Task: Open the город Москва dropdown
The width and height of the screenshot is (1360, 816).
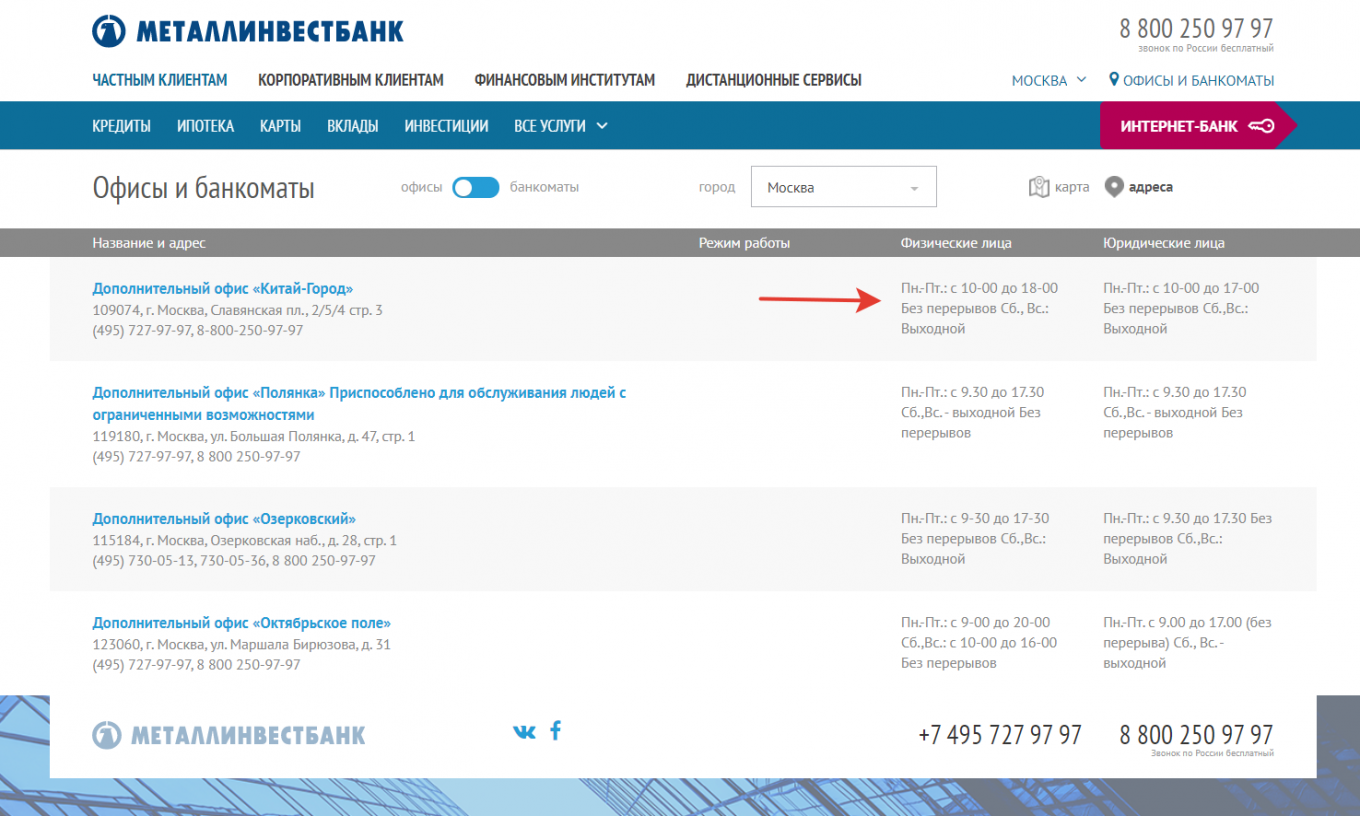Action: coord(843,187)
